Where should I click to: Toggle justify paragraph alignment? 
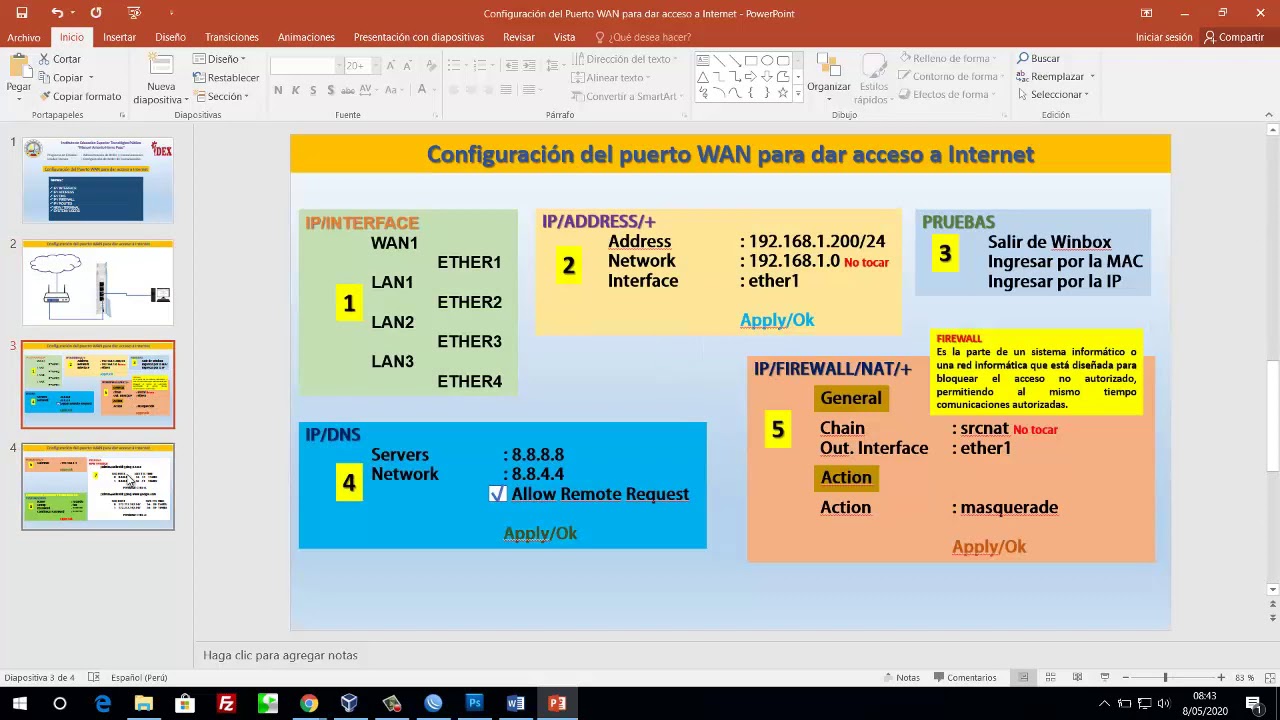506,90
